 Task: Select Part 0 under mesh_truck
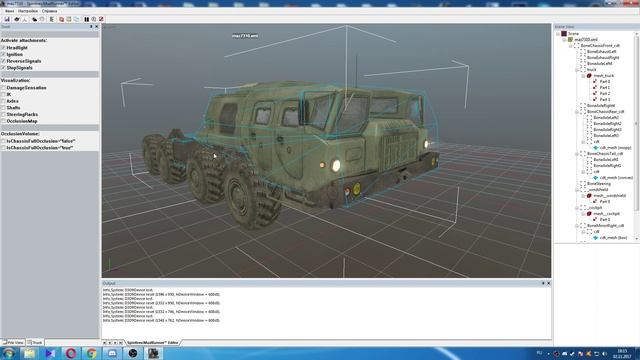604,82
